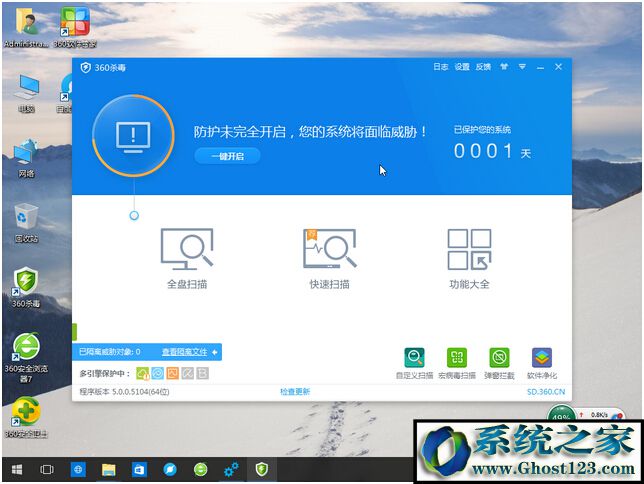
Task: Open the 日志 log menu
Action: (440, 67)
